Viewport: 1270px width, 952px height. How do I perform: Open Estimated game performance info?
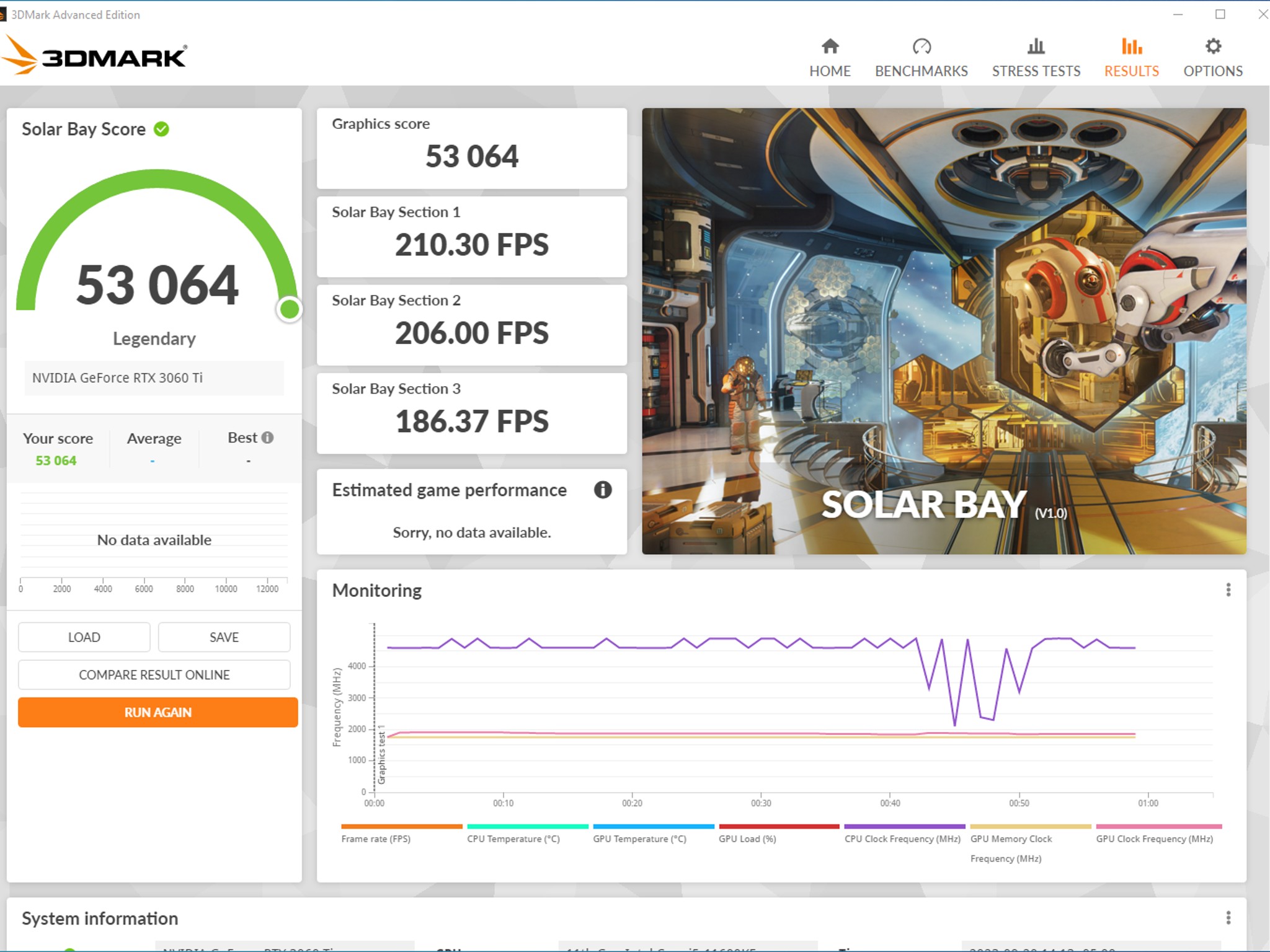click(602, 491)
